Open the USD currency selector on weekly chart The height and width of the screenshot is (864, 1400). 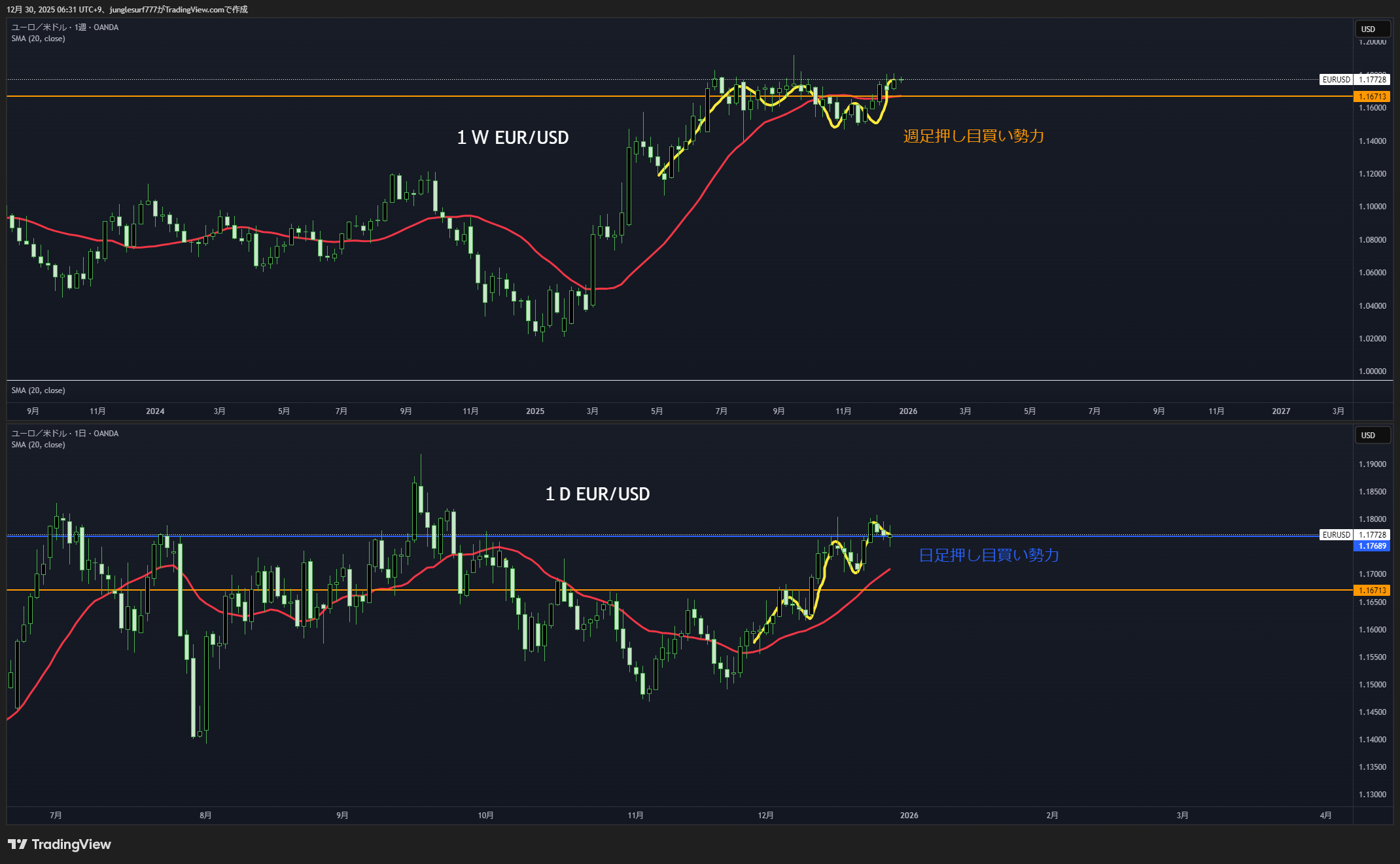click(x=1372, y=29)
